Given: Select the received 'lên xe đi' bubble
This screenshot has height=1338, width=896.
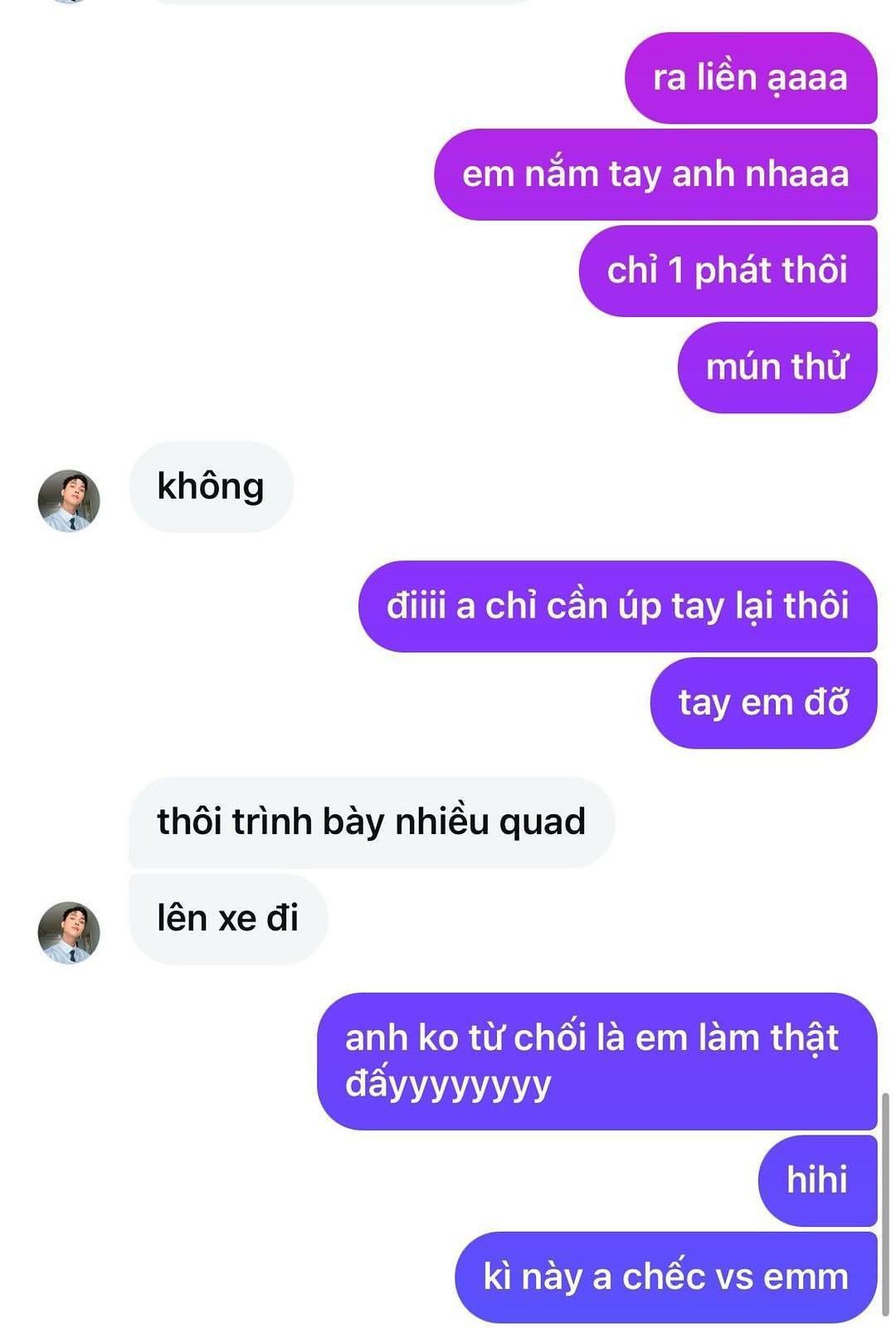Looking at the screenshot, I should tap(228, 918).
